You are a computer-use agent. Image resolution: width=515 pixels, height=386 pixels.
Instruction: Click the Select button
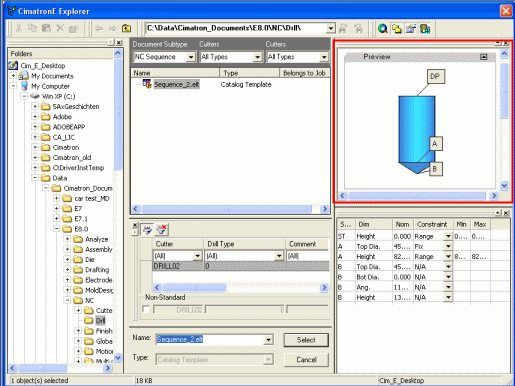306,340
